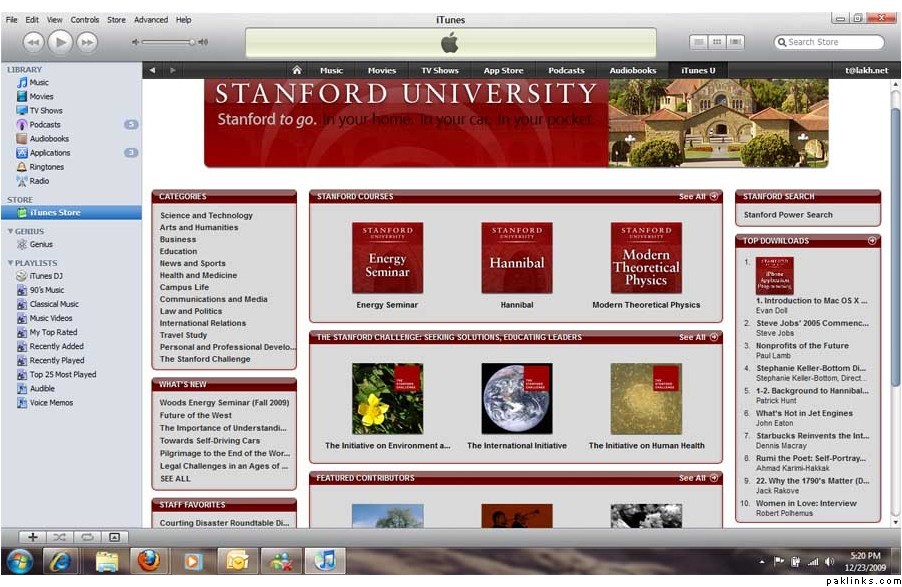The height and width of the screenshot is (587, 902).
Task: Launch Firefox from the taskbar
Action: [148, 561]
